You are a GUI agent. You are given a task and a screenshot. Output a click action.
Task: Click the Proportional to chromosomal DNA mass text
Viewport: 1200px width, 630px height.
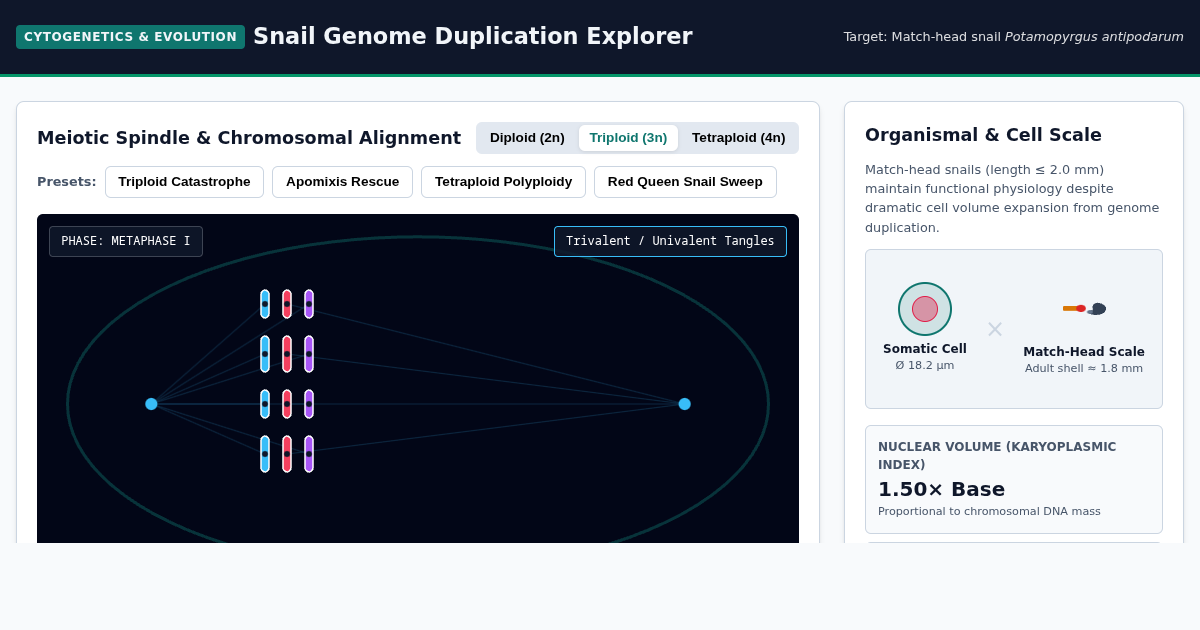click(989, 511)
